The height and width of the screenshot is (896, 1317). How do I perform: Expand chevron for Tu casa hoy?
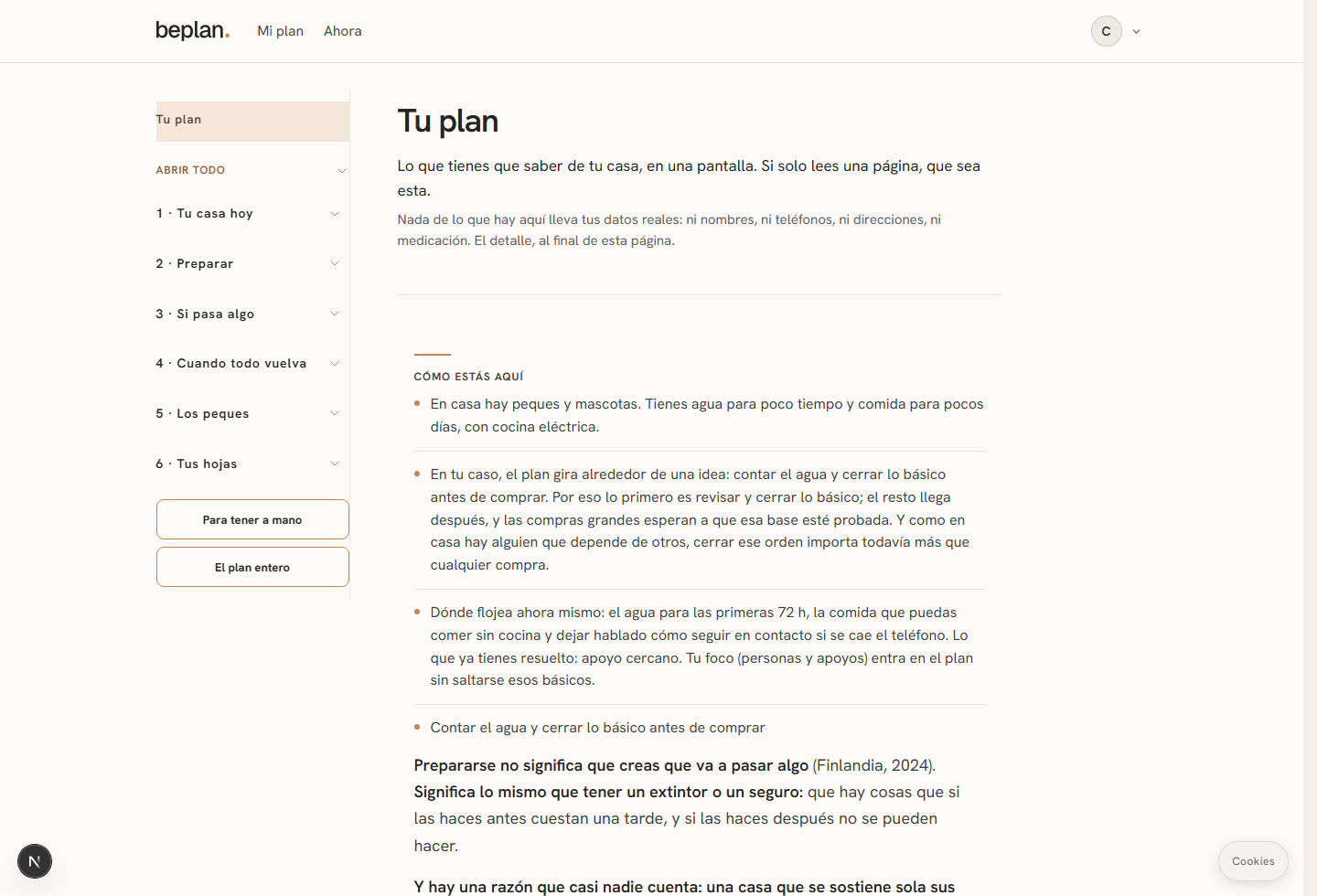click(335, 214)
